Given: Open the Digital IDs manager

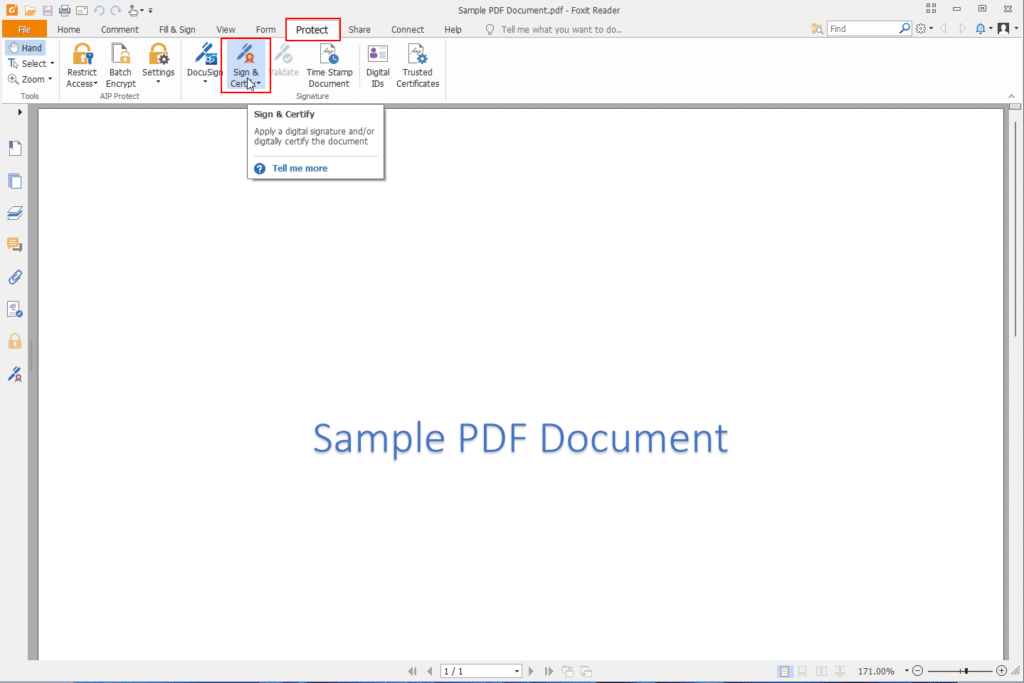Looking at the screenshot, I should pyautogui.click(x=377, y=65).
